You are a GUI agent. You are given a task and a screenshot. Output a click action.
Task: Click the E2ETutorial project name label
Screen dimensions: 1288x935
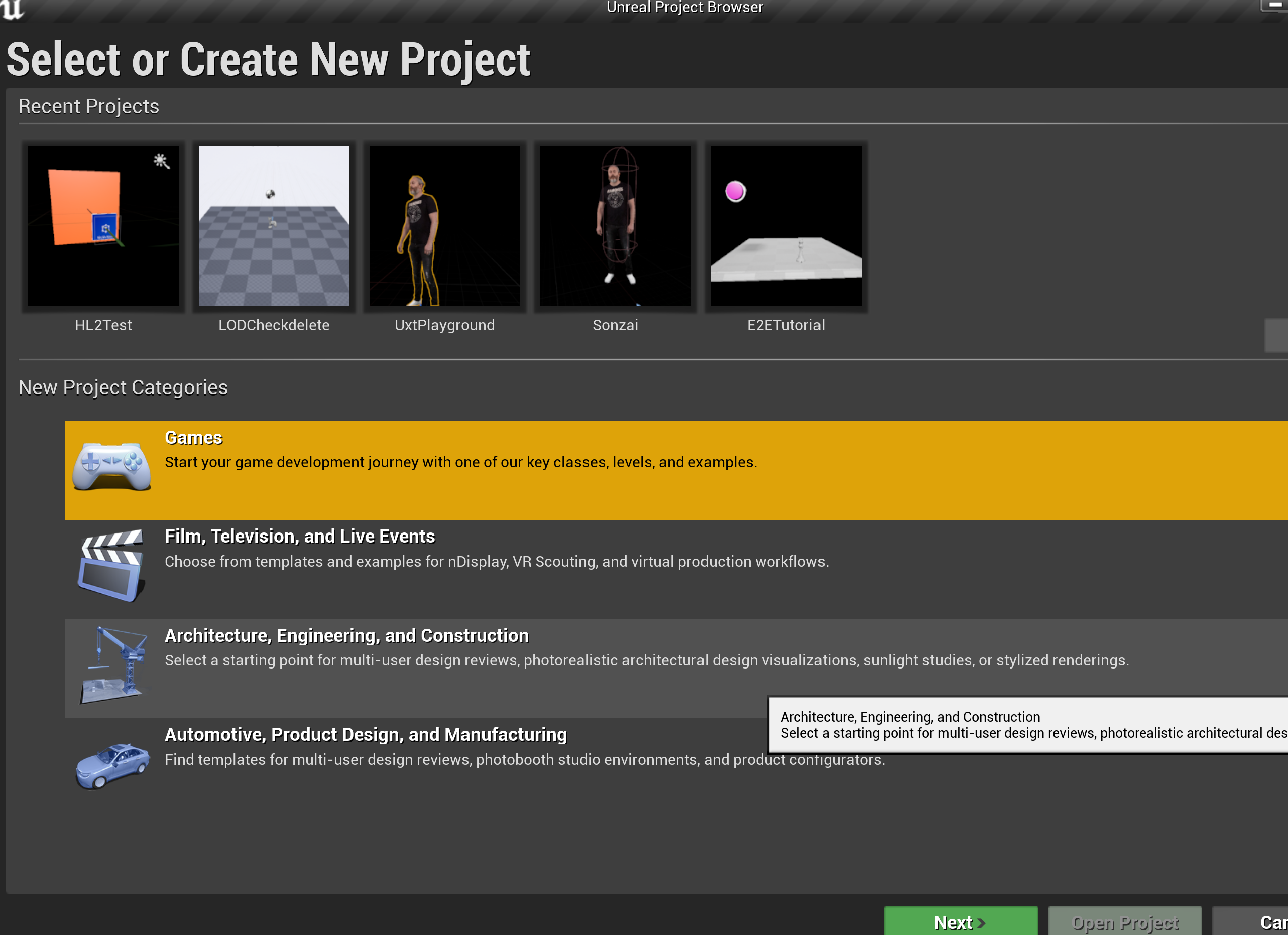click(x=786, y=325)
